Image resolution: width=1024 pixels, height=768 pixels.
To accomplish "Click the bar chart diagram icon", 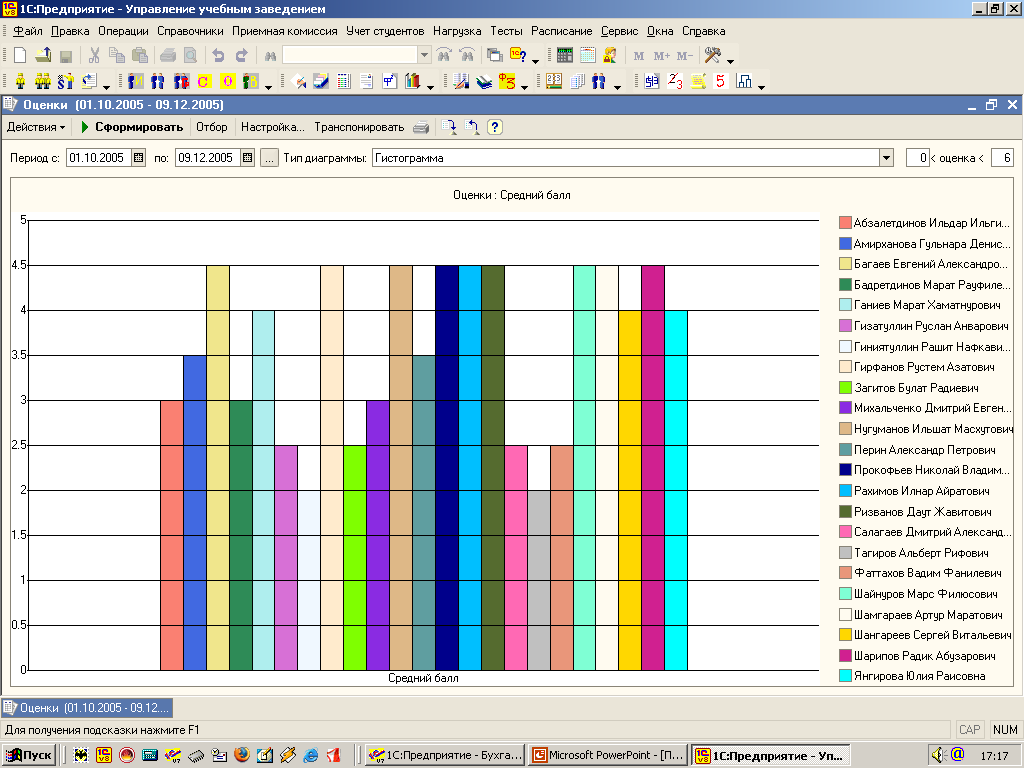I will pos(743,82).
